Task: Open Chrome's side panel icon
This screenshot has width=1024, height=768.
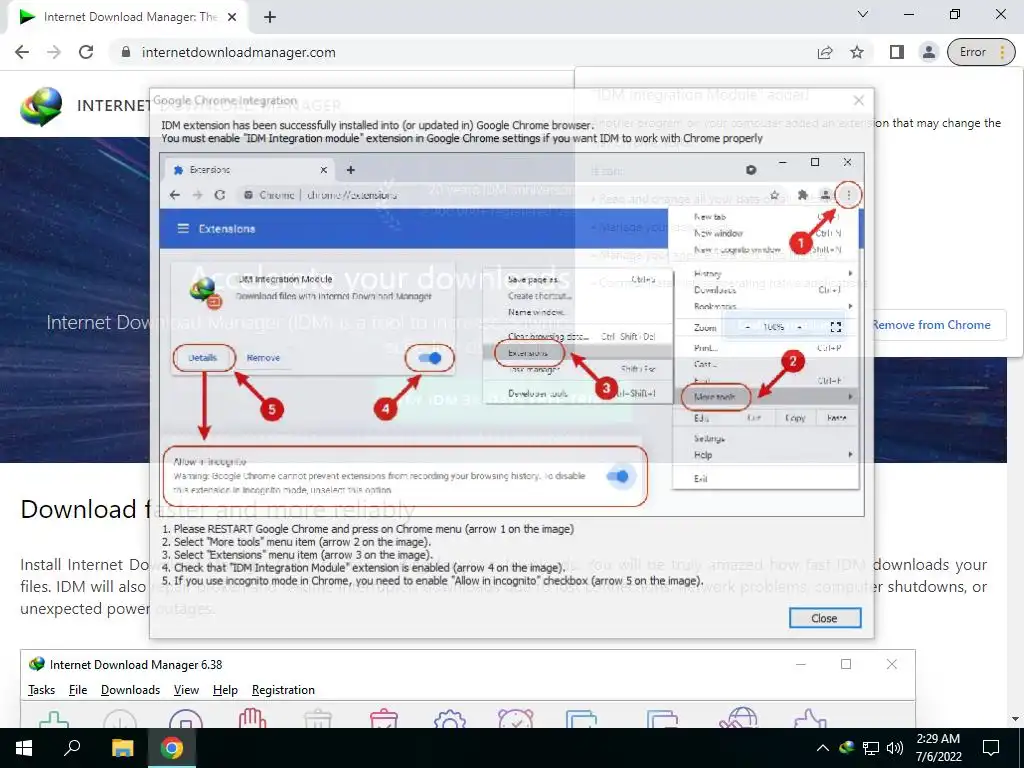Action: [897, 52]
